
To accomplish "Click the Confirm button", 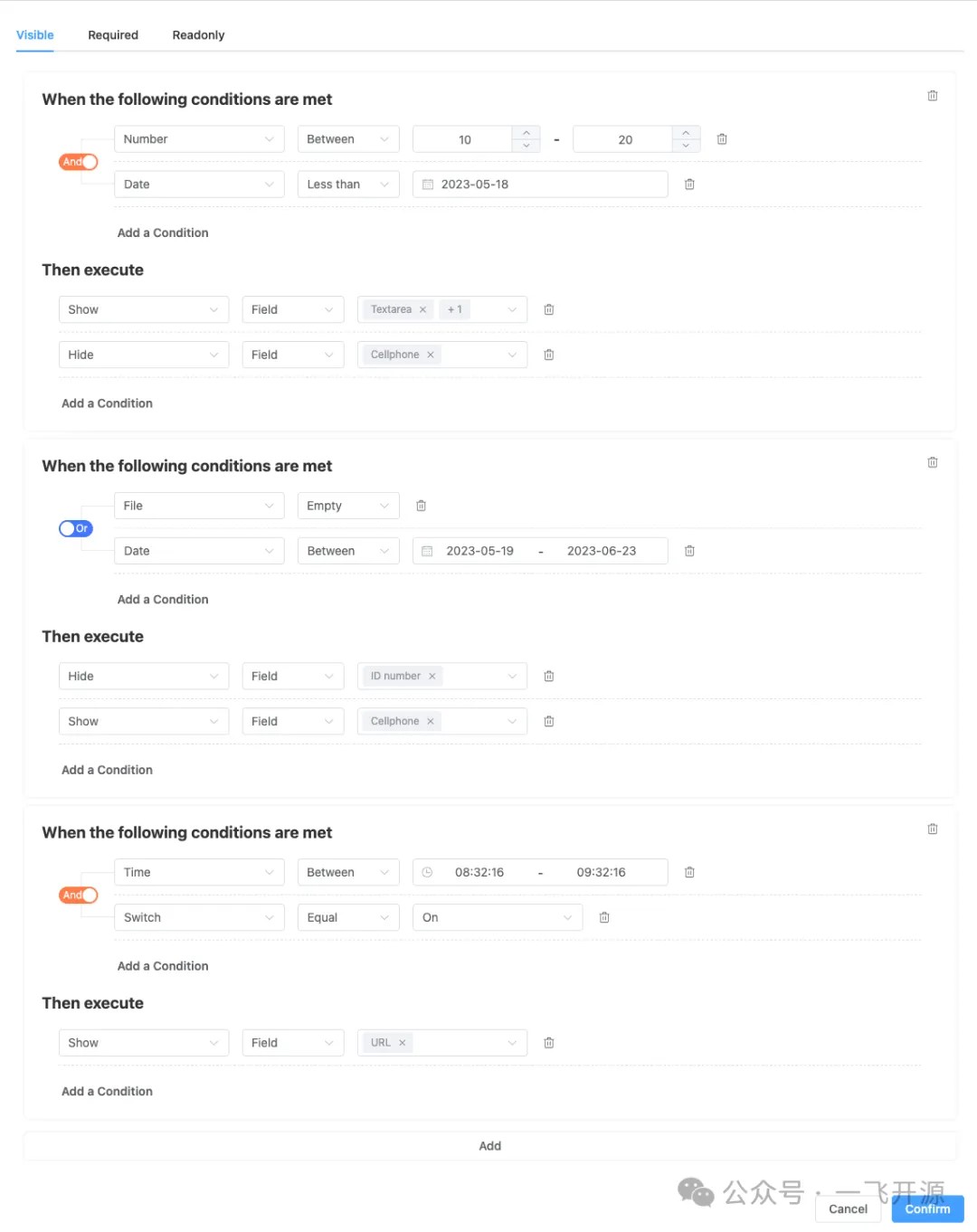I will point(927,1208).
